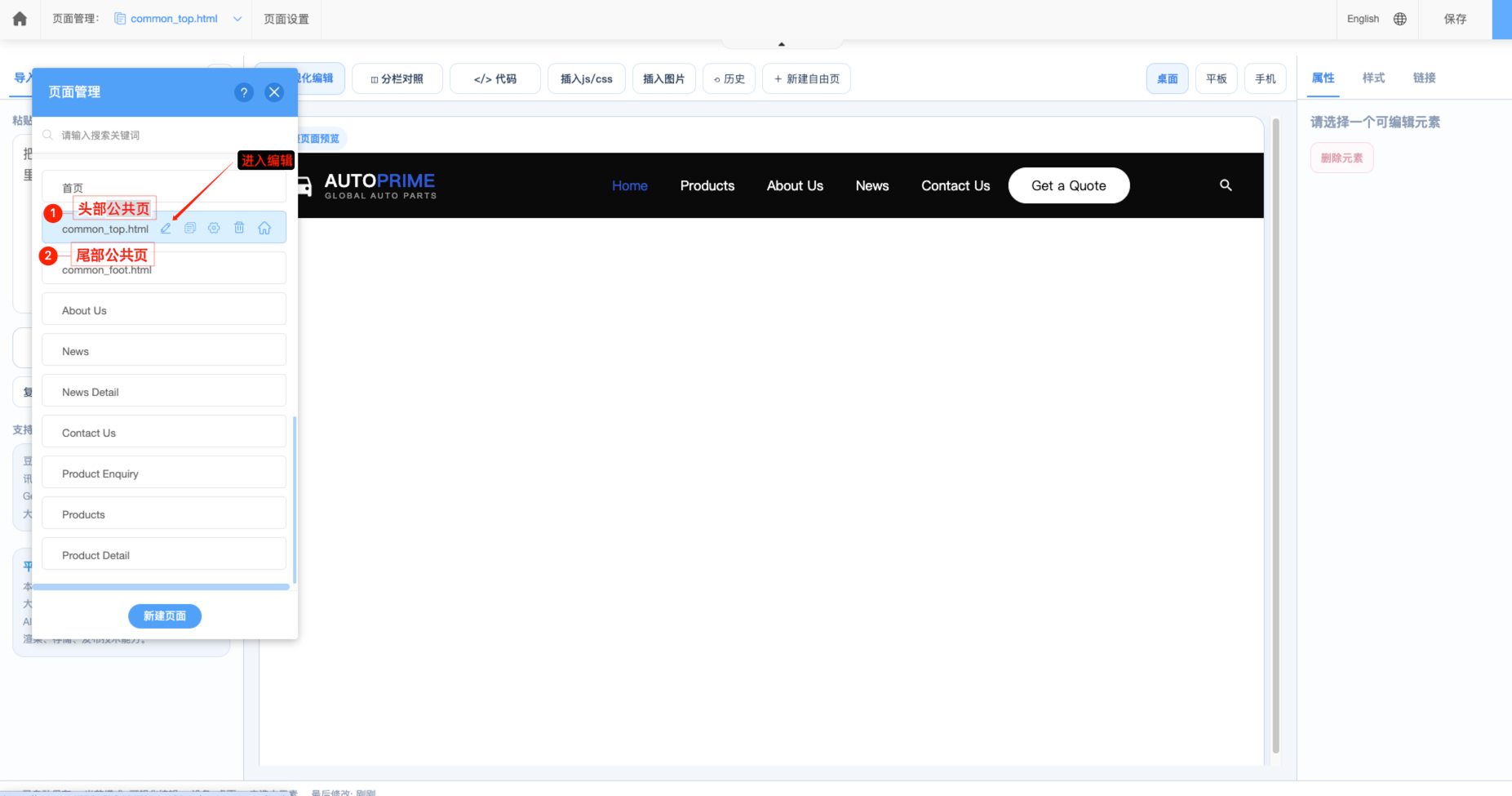The height and width of the screenshot is (796, 1512).
Task: Click the 删除元素 delete element button
Action: pos(1342,158)
